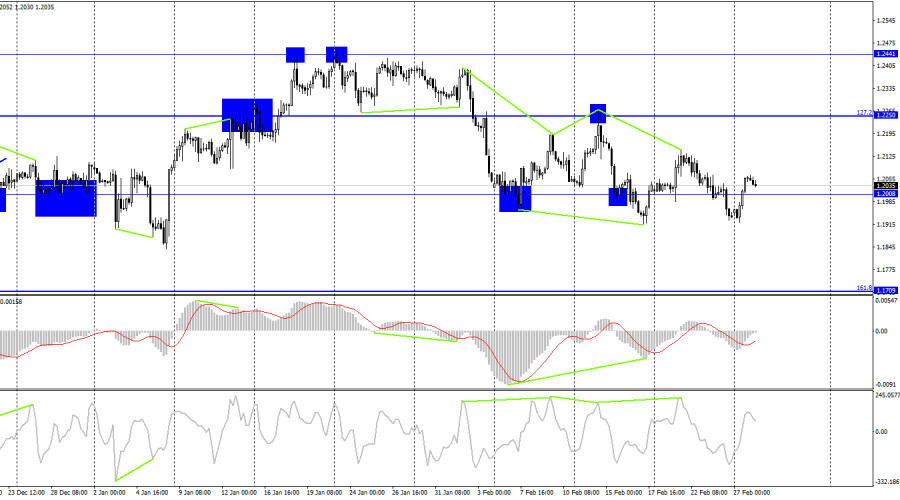Click the 22 Feb 08:00 time label

709,493
